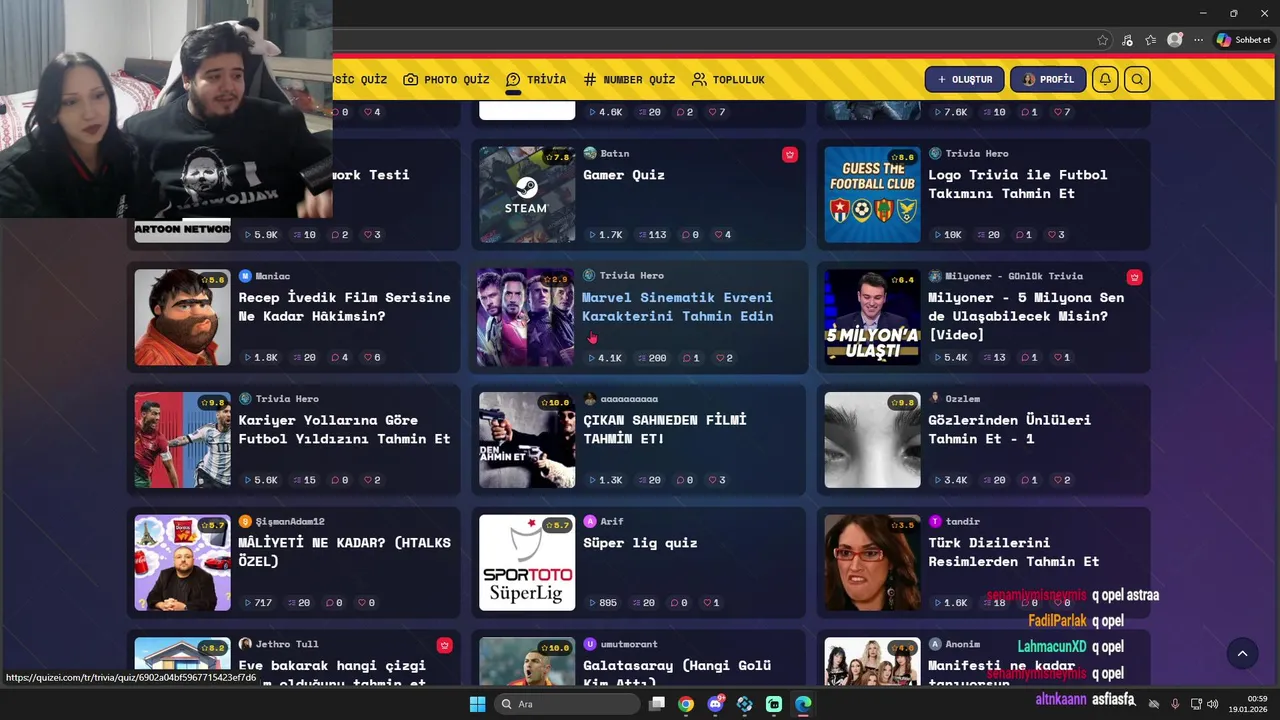Click the Marvel heroes thumbnail
This screenshot has height=720, width=1280.
pyautogui.click(x=525, y=317)
